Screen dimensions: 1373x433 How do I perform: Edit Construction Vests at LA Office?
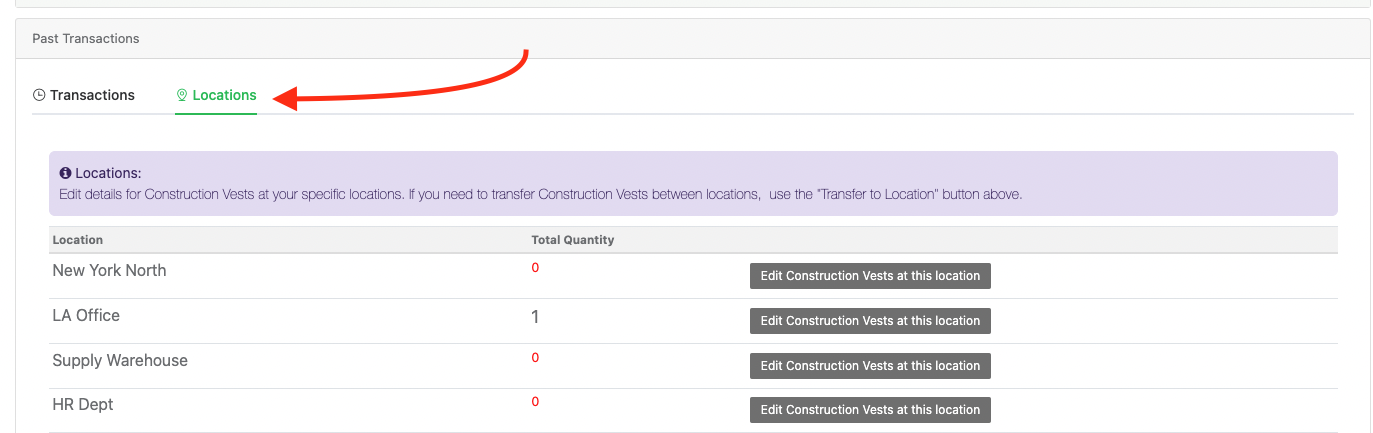coord(870,321)
